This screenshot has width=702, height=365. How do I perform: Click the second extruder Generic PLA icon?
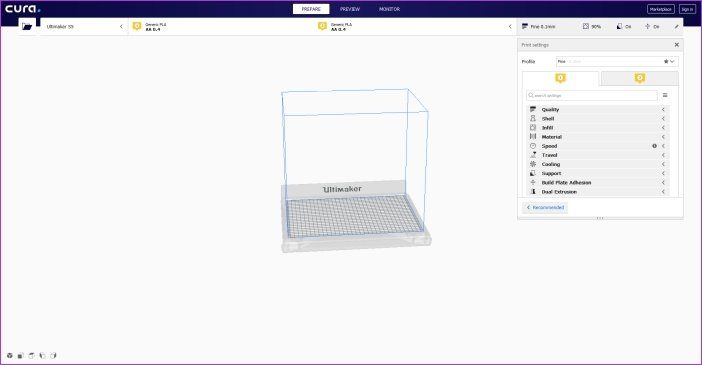click(322, 26)
